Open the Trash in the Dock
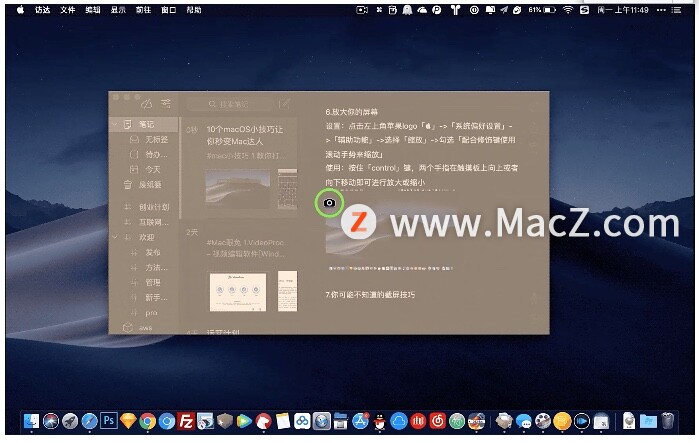The image size is (699, 443). [667, 421]
